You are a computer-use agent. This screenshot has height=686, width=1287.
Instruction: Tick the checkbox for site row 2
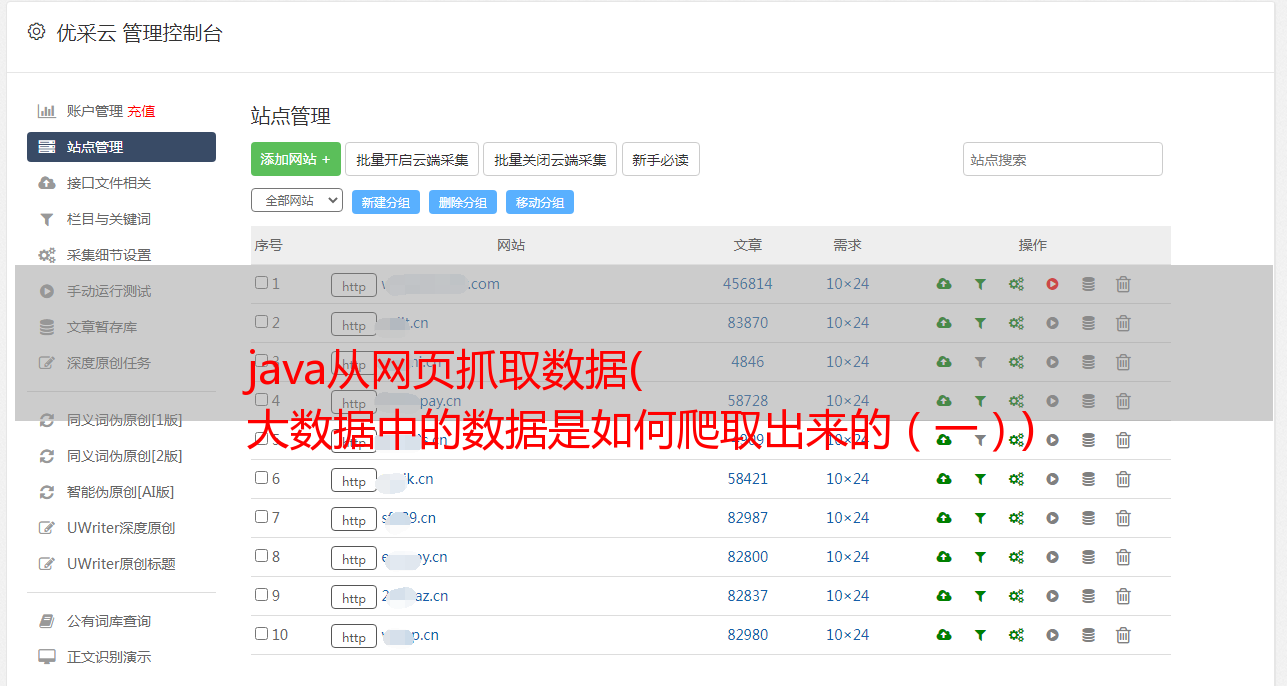pos(261,322)
